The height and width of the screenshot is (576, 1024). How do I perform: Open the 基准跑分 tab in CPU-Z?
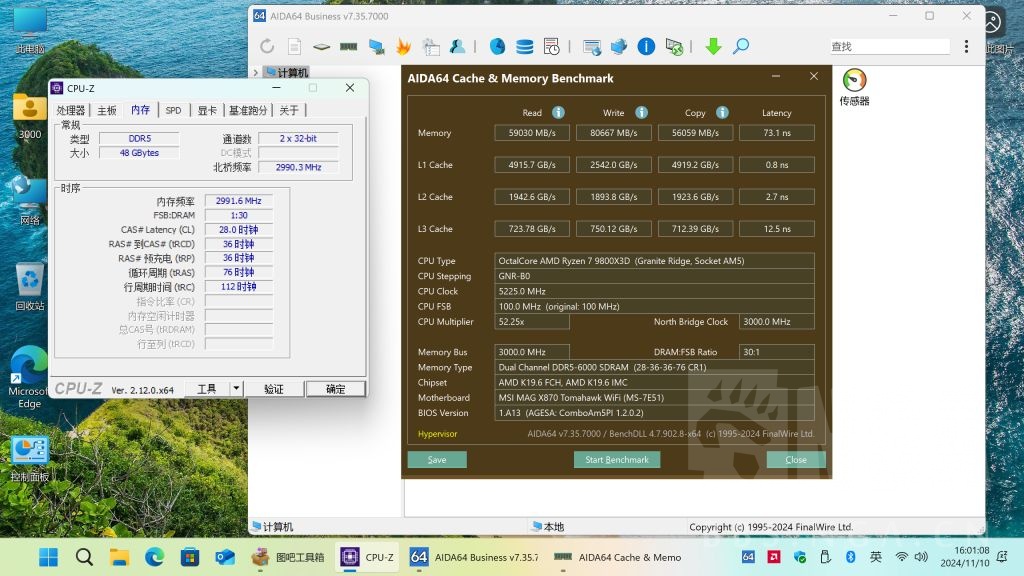click(x=247, y=110)
